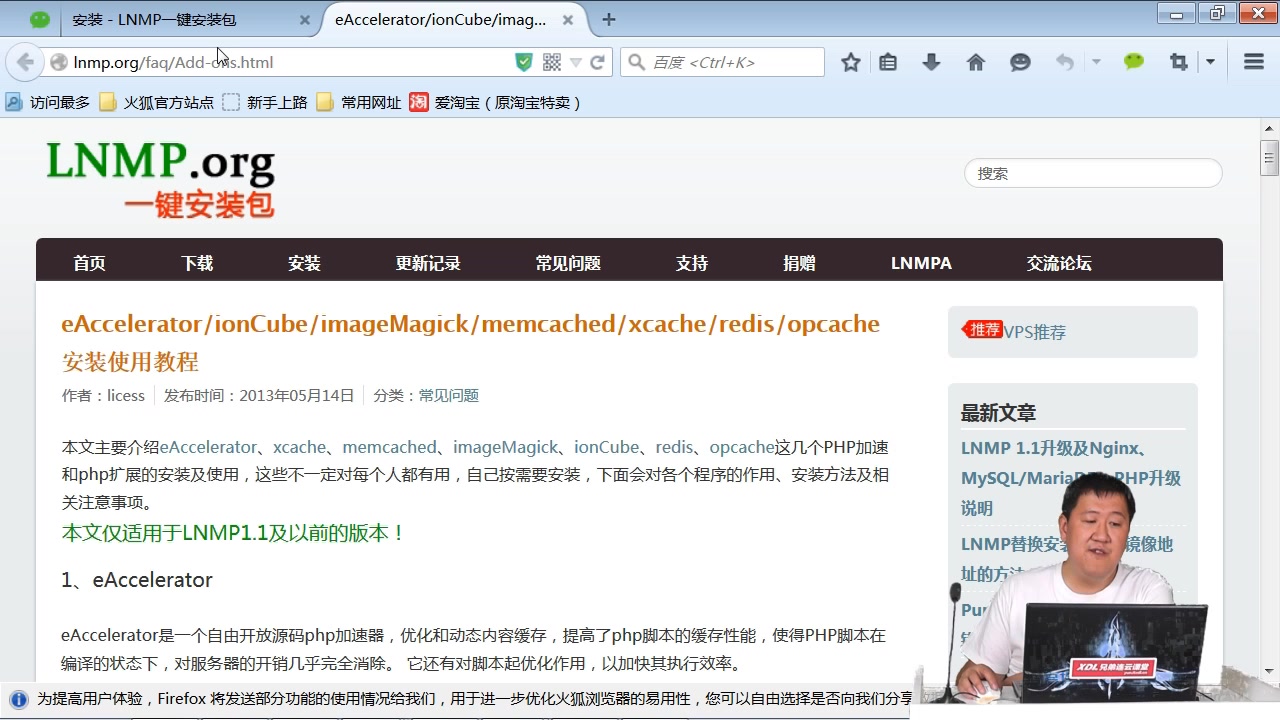Click the info icon in notification bar
1280x720 pixels.
pos(18,699)
